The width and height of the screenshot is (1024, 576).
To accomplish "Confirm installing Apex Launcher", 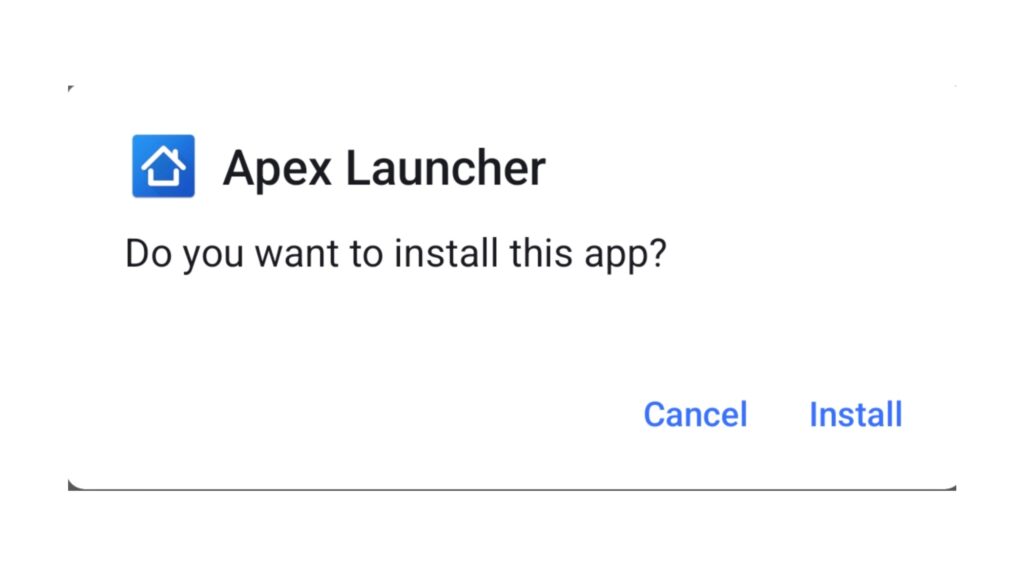I will pyautogui.click(x=856, y=414).
